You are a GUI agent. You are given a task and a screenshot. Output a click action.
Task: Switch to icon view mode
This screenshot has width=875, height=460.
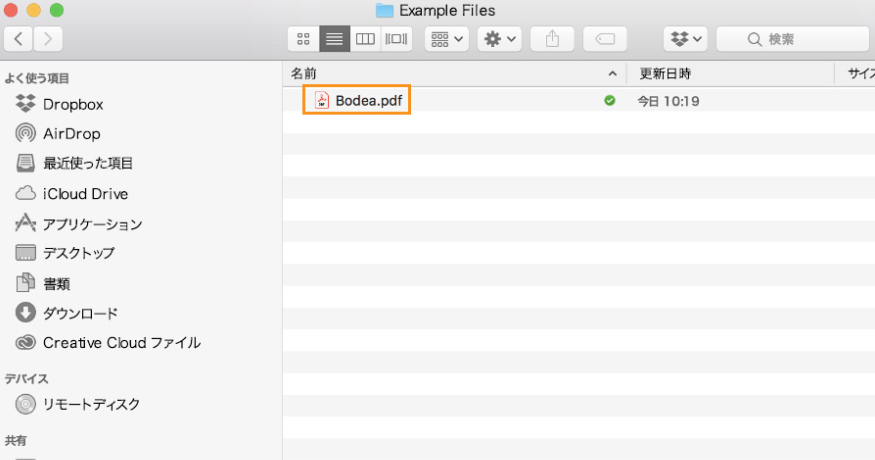pos(304,39)
